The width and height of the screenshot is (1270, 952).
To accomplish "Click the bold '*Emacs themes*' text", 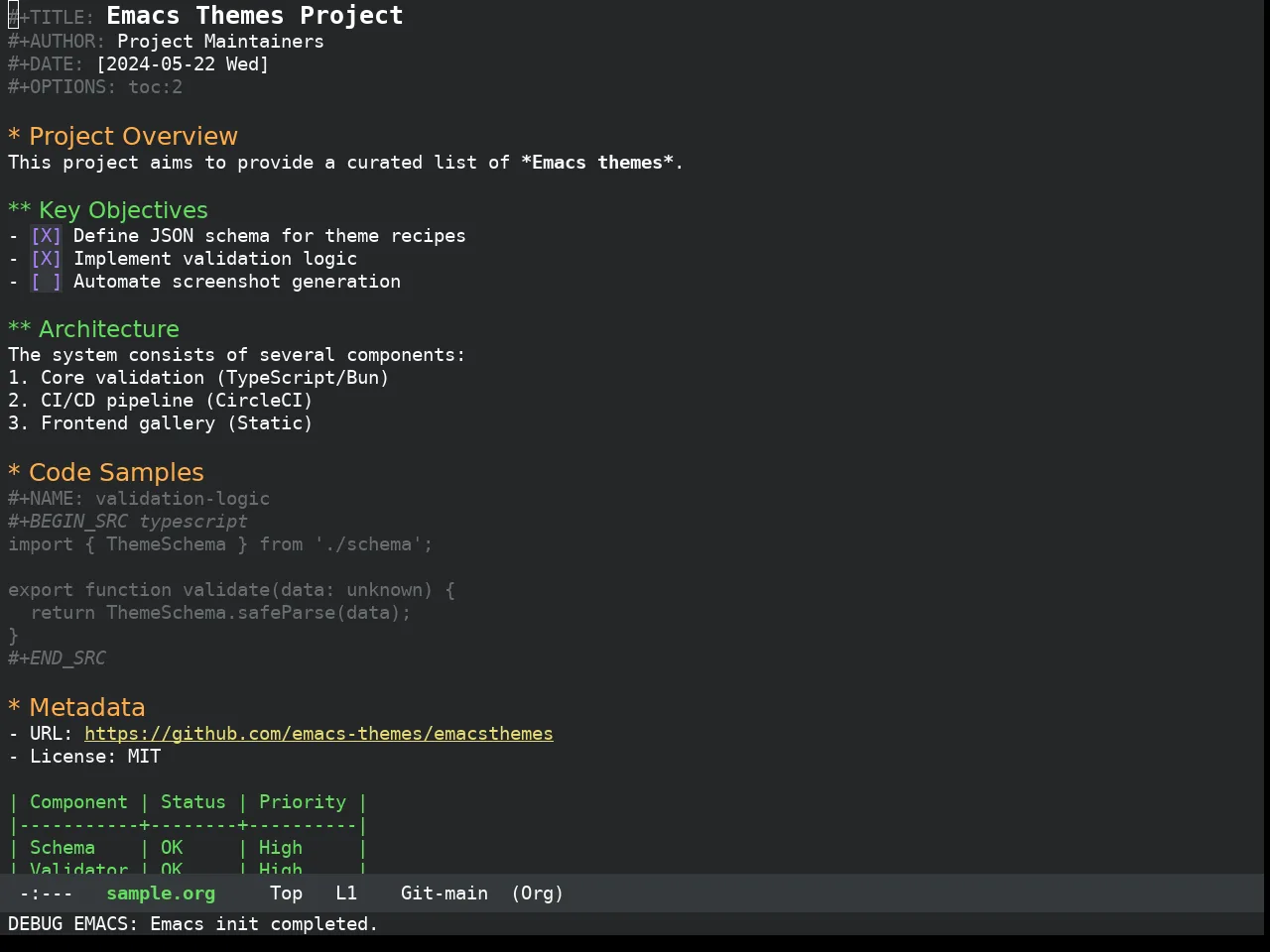I will pyautogui.click(x=596, y=163).
